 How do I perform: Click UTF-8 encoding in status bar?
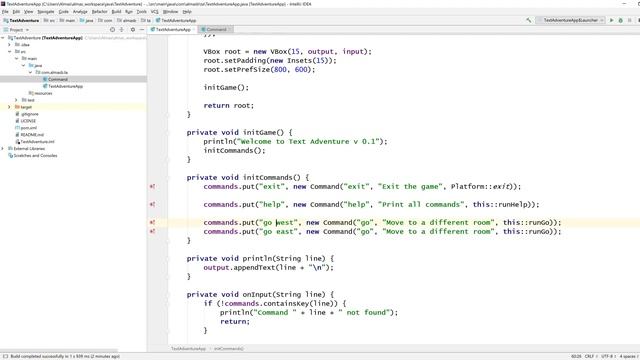[607, 356]
